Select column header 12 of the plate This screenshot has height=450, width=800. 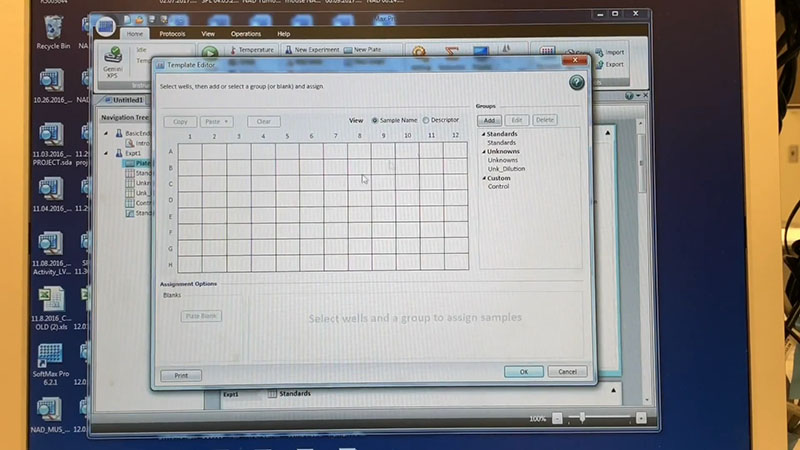[455, 136]
